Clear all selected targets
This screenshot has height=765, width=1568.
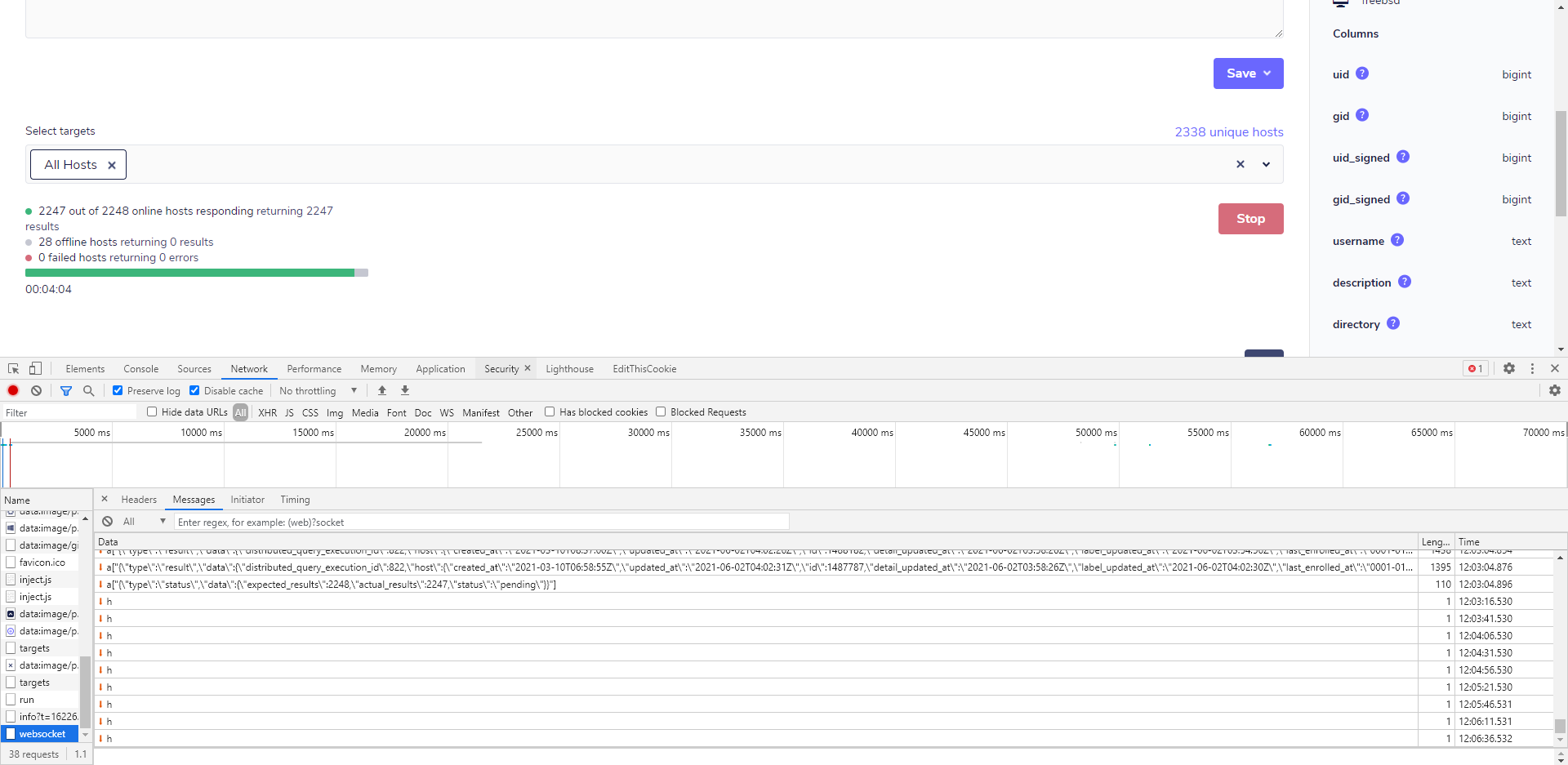tap(1241, 165)
